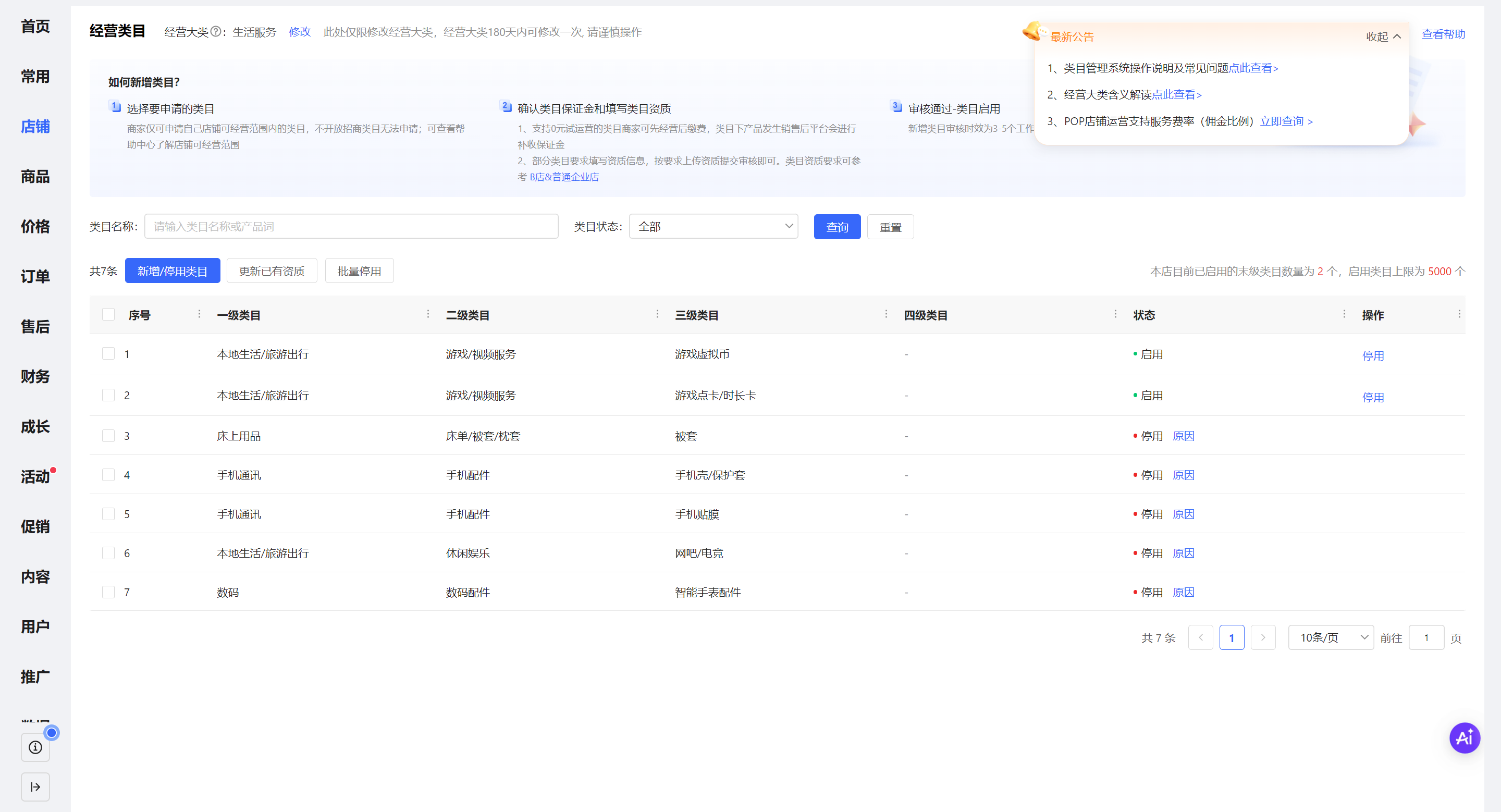Open 店铺 in the sidebar
This screenshot has height=812, width=1501.
tap(35, 127)
